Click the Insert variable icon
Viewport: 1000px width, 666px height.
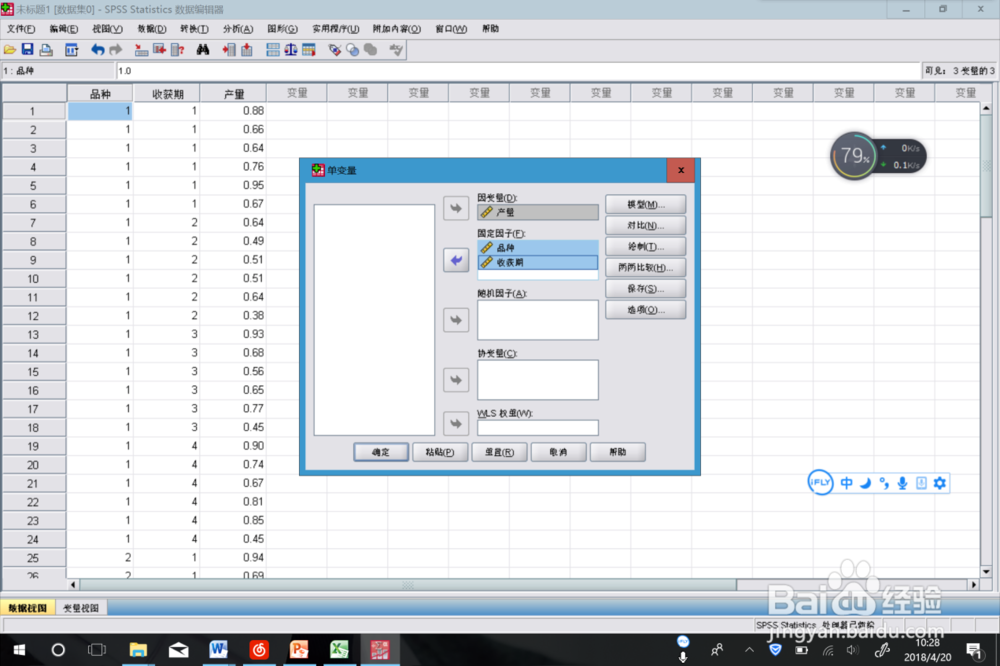coord(247,50)
